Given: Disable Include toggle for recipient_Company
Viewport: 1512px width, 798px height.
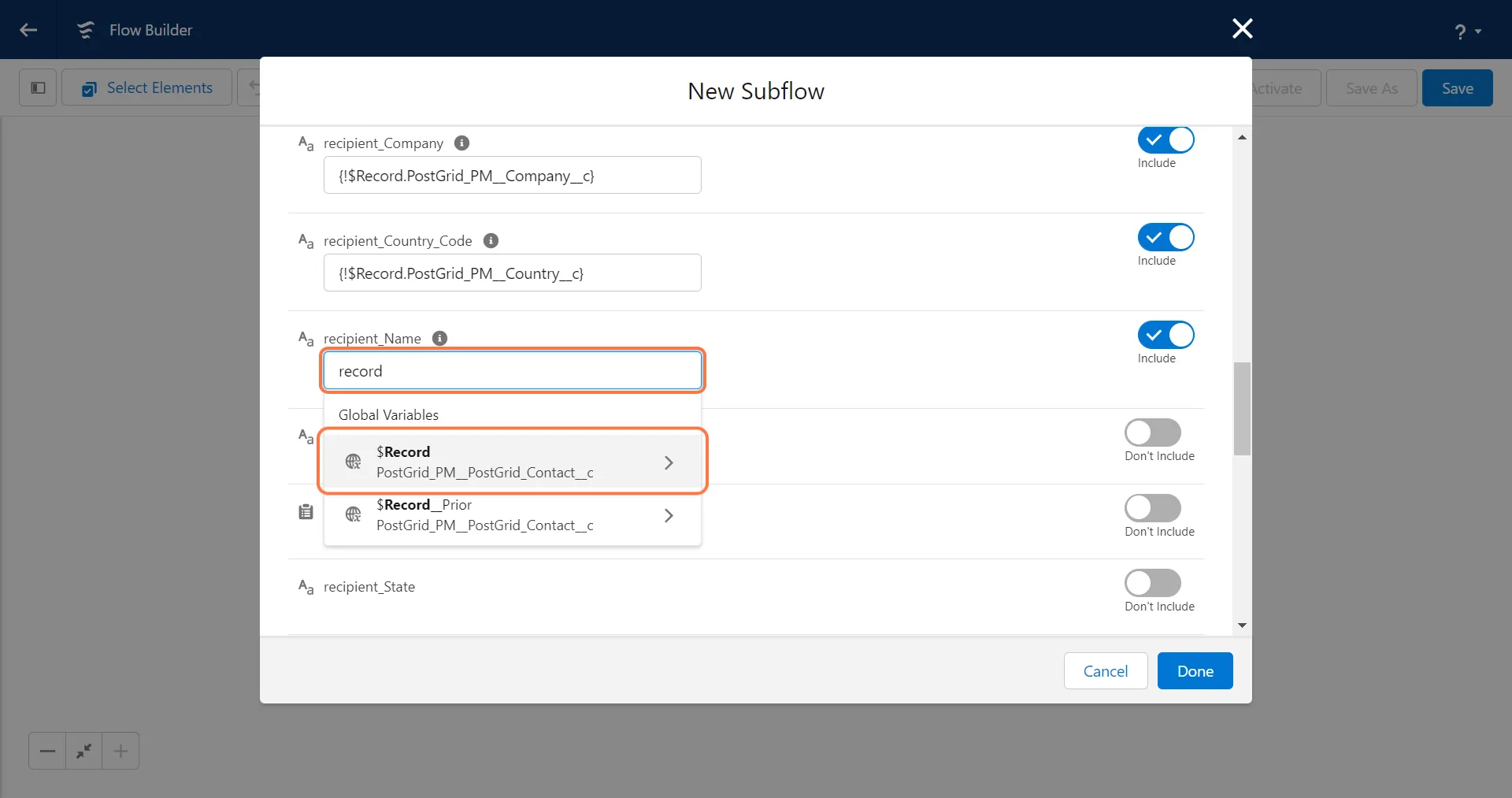Looking at the screenshot, I should [x=1165, y=140].
